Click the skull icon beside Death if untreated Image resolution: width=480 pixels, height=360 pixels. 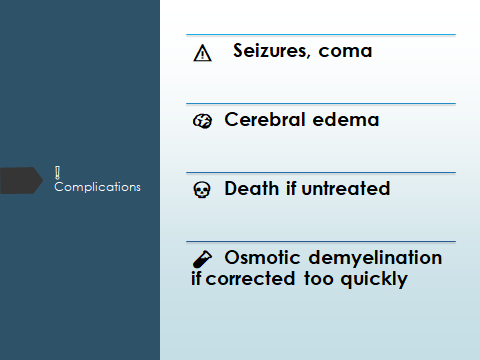[x=202, y=190]
